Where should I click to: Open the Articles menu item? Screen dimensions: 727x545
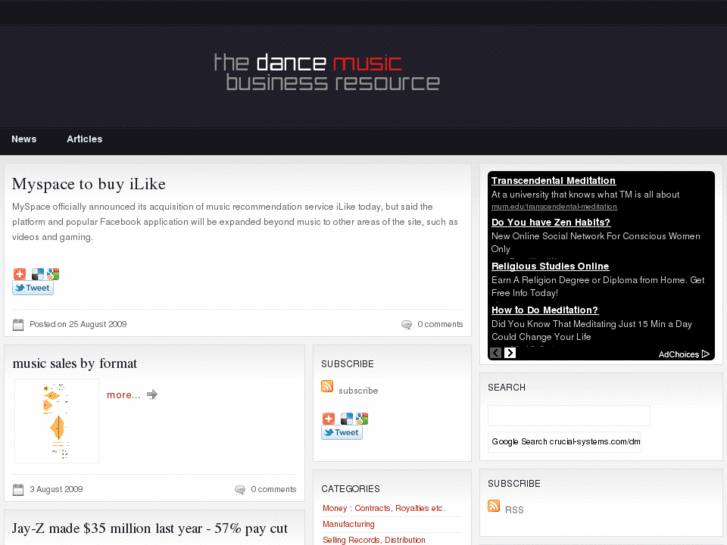point(84,139)
